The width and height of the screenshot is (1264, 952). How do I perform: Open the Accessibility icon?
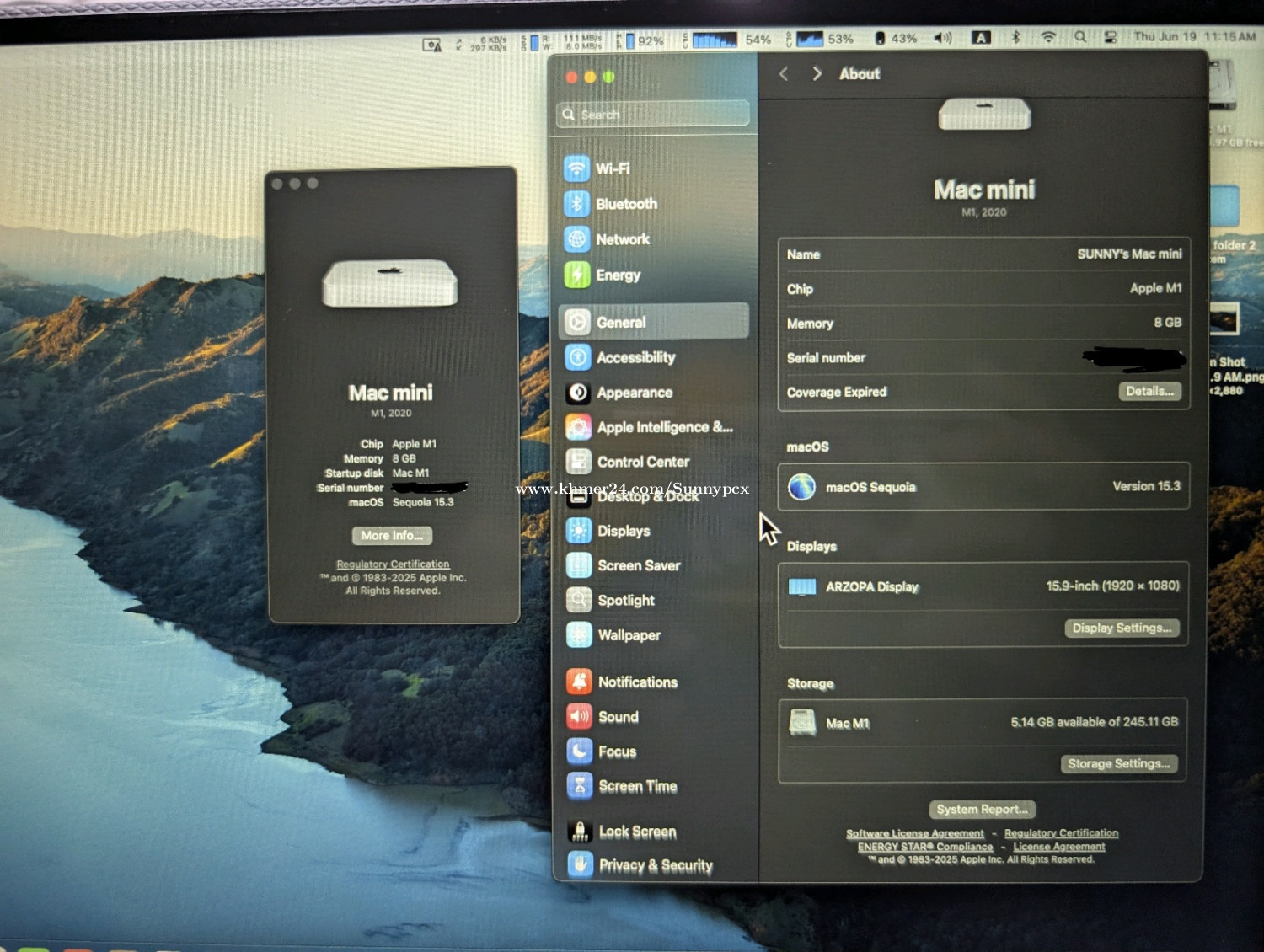pyautogui.click(x=578, y=357)
